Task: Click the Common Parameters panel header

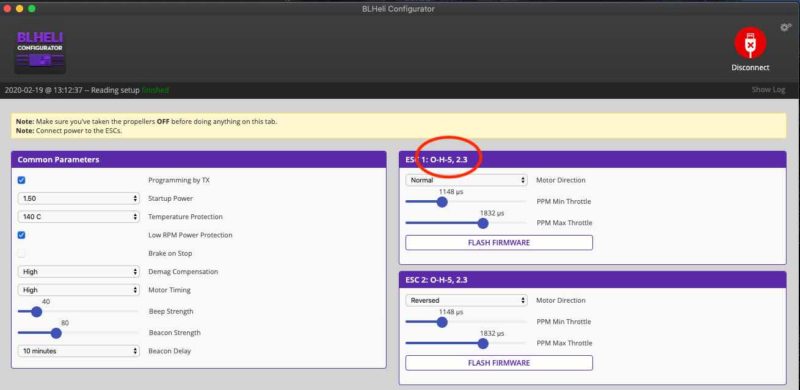Action: click(198, 159)
